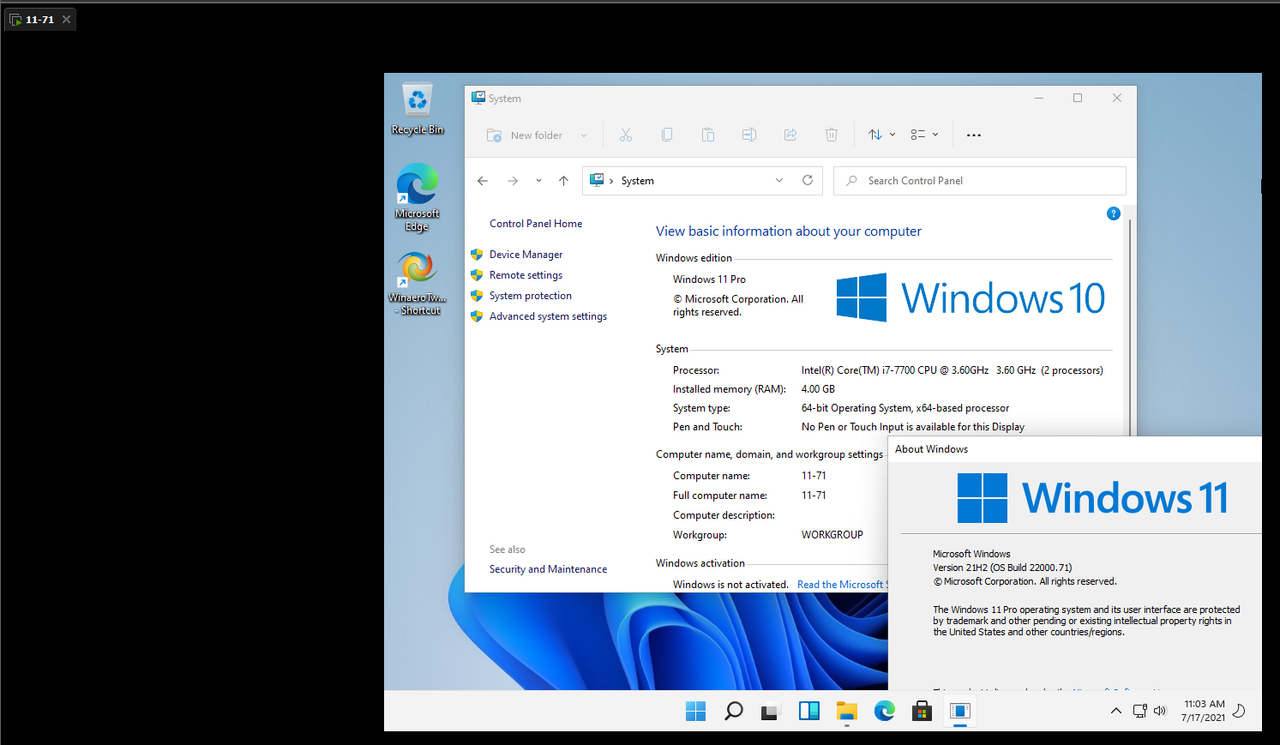Image resolution: width=1280 pixels, height=745 pixels.
Task: Expand the address bar history dropdown
Action: 780,181
